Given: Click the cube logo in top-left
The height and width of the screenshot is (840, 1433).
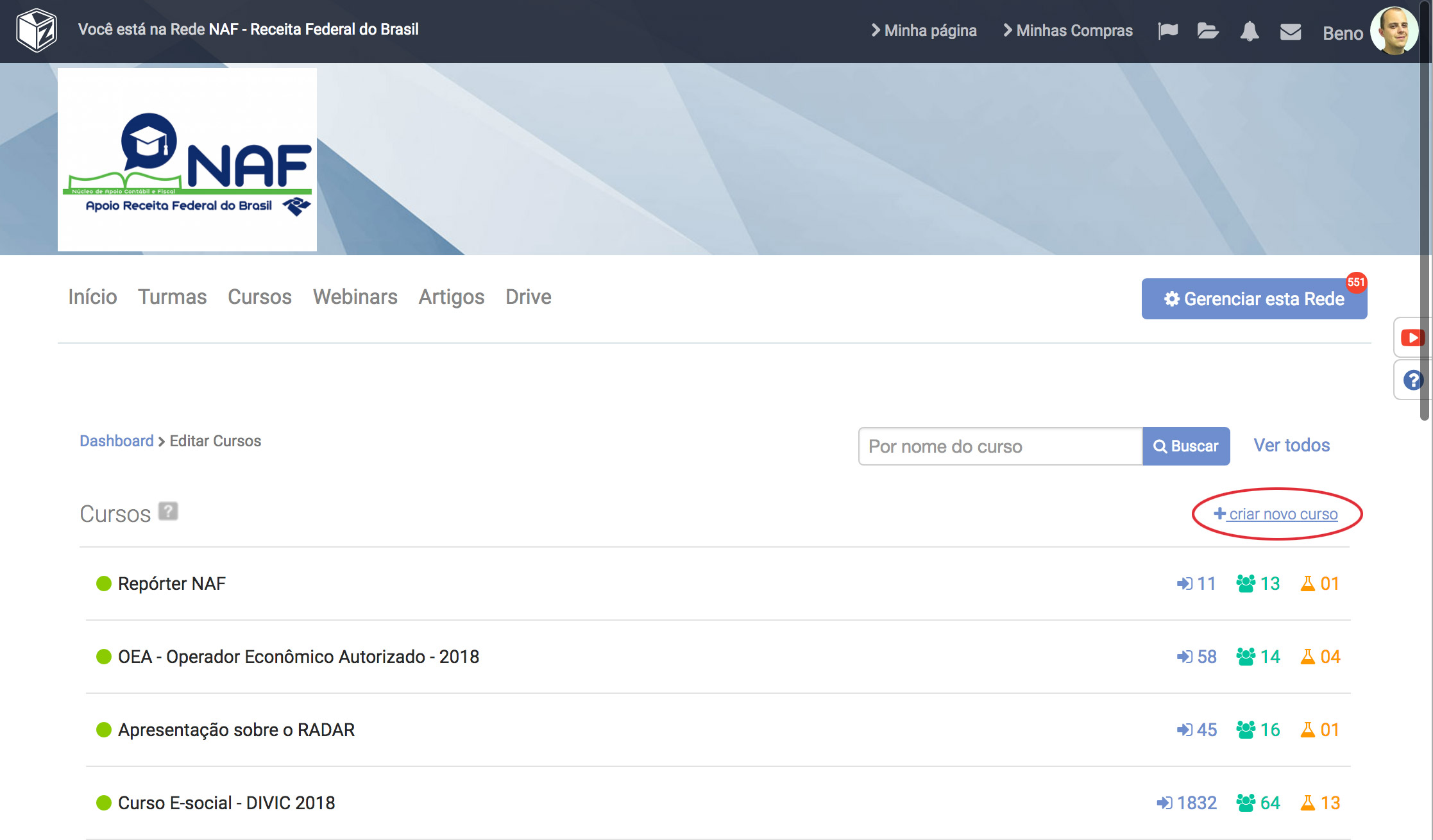Looking at the screenshot, I should tap(37, 30).
